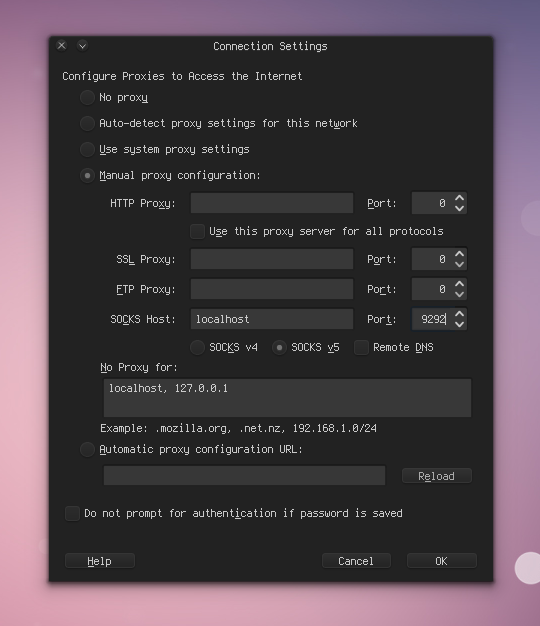Click the HTTP Proxy label
This screenshot has height=626, width=540.
click(x=143, y=204)
